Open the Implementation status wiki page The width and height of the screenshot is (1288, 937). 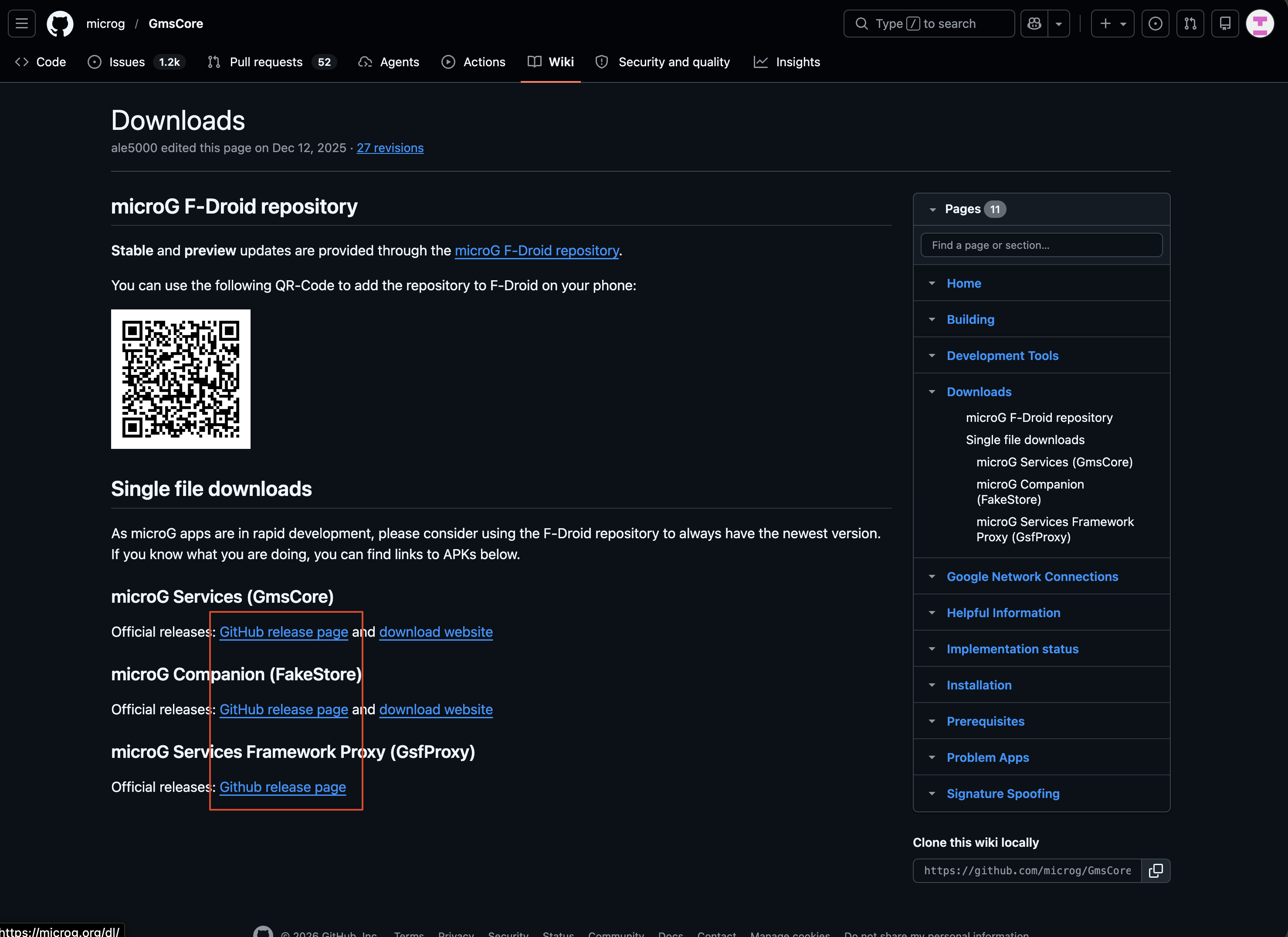[x=1013, y=649]
